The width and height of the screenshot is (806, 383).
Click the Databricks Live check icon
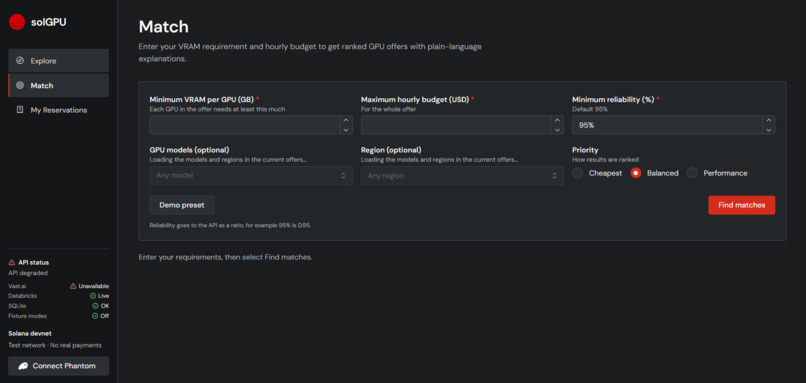click(x=93, y=296)
